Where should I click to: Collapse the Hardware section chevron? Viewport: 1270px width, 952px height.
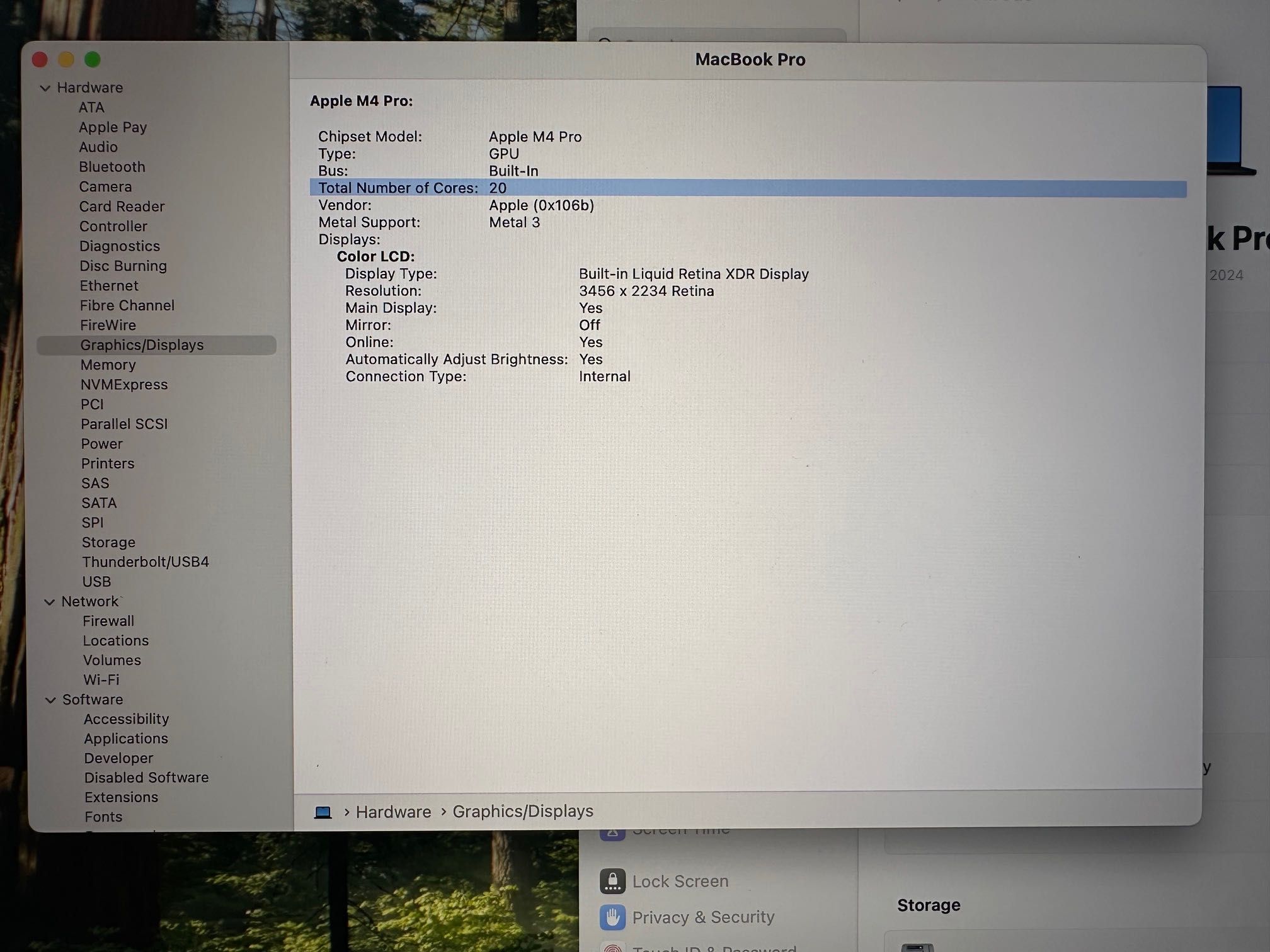point(45,88)
